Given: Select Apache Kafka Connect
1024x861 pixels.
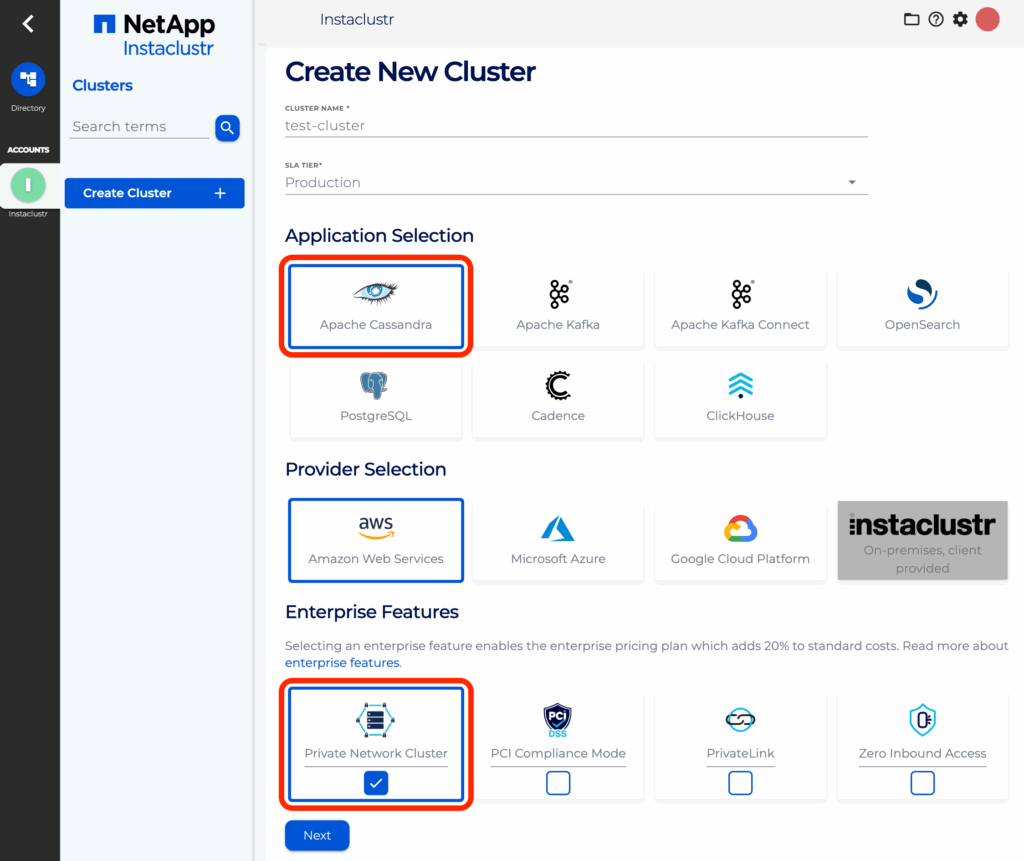Looking at the screenshot, I should pos(740,307).
